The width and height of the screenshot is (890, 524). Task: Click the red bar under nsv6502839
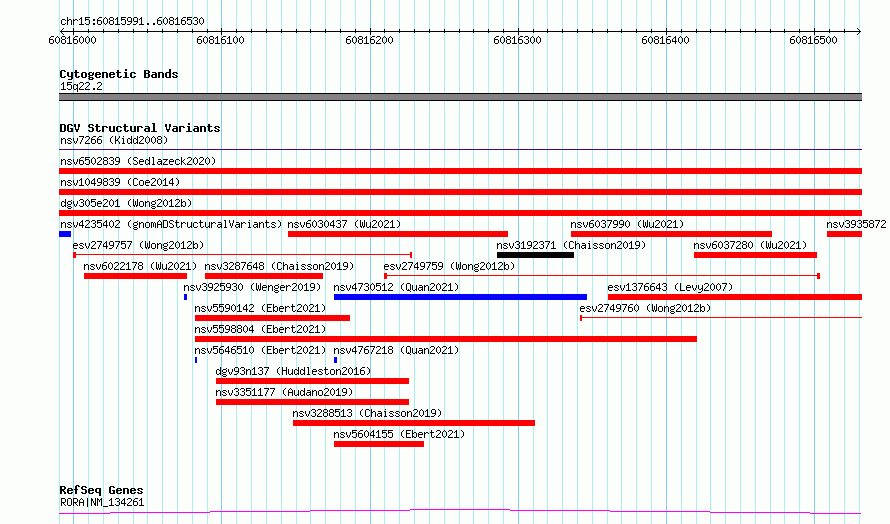coord(460,171)
